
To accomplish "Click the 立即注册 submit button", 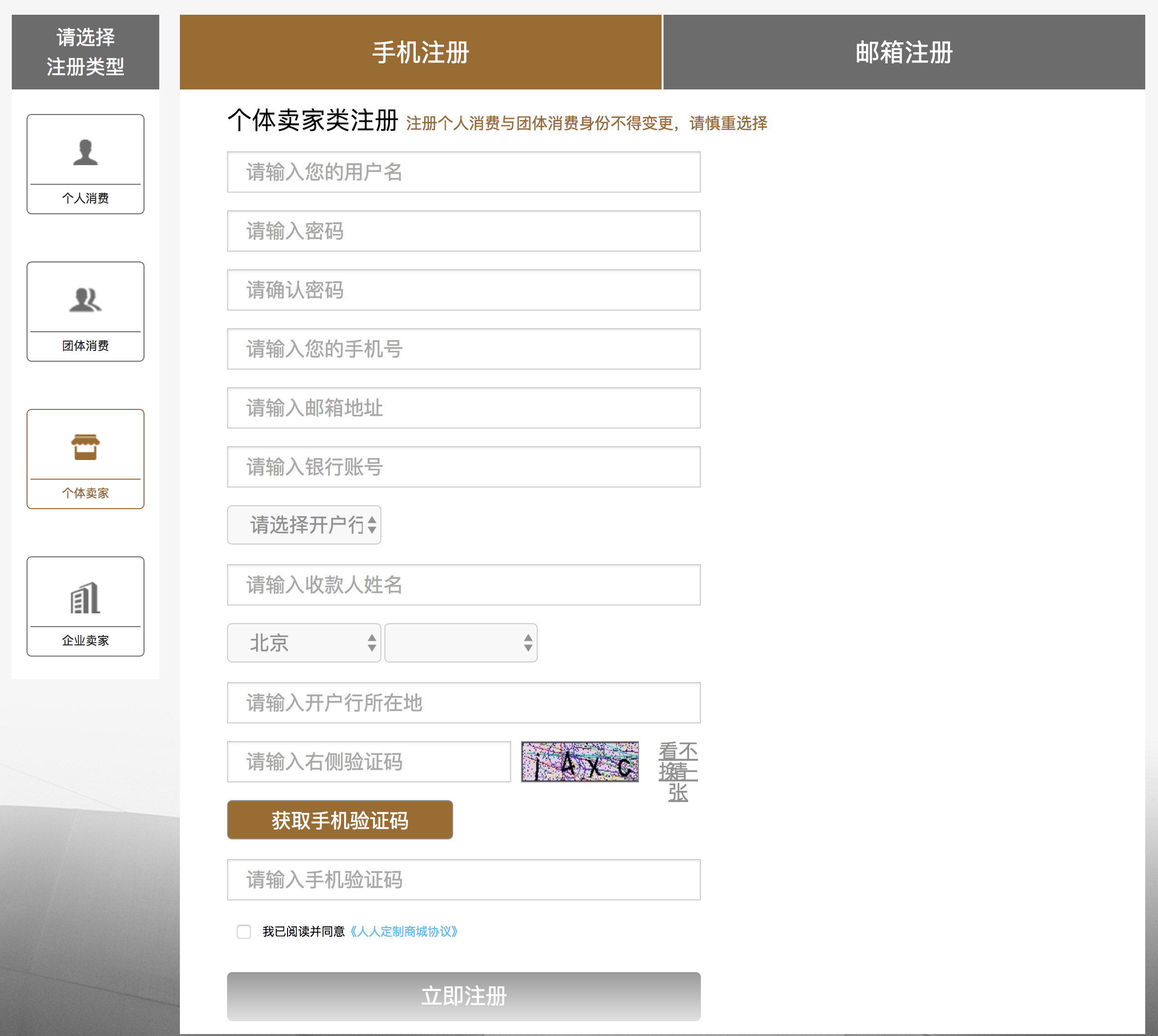I will [x=463, y=996].
